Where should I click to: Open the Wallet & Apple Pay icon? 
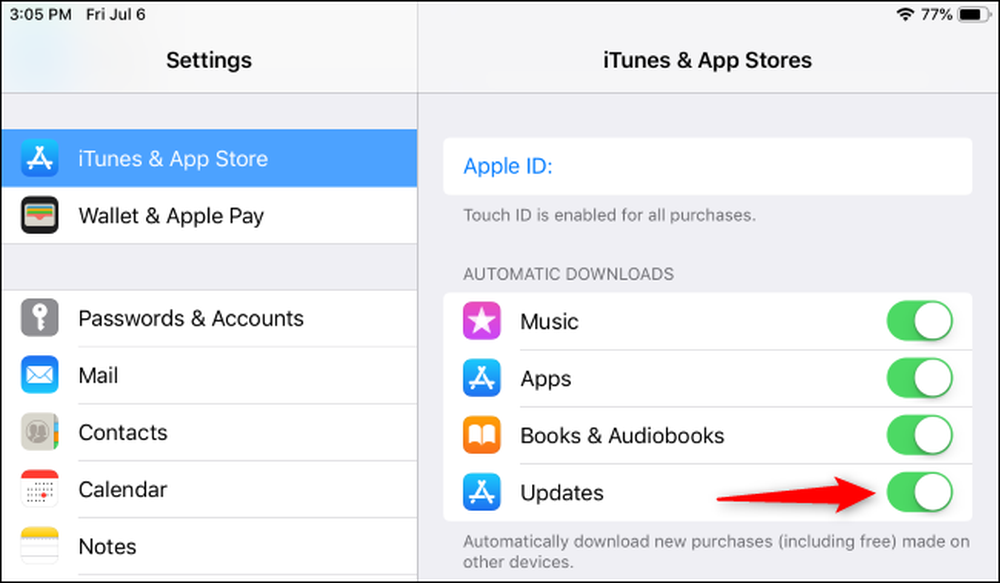coord(40,215)
